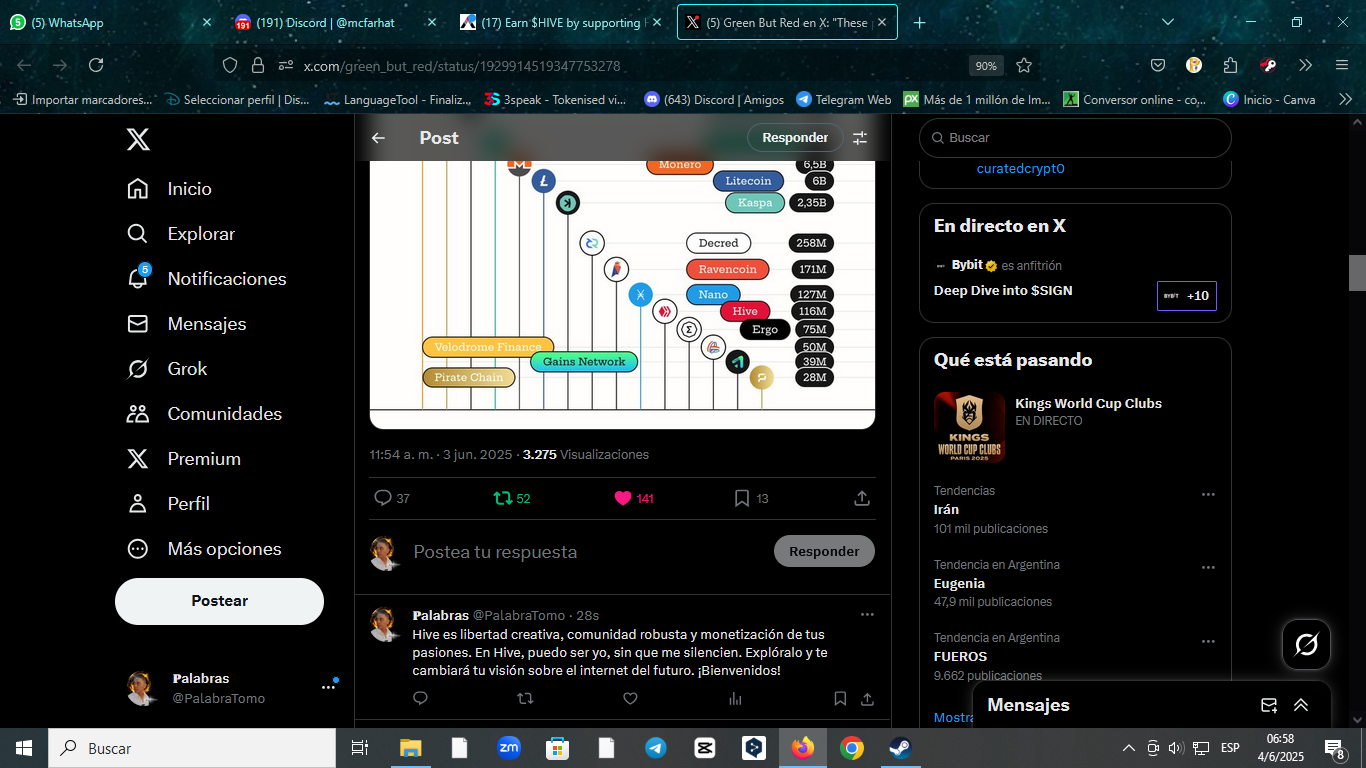This screenshot has height=768, width=1366.
Task: Like the Palabras comment
Action: click(630, 699)
